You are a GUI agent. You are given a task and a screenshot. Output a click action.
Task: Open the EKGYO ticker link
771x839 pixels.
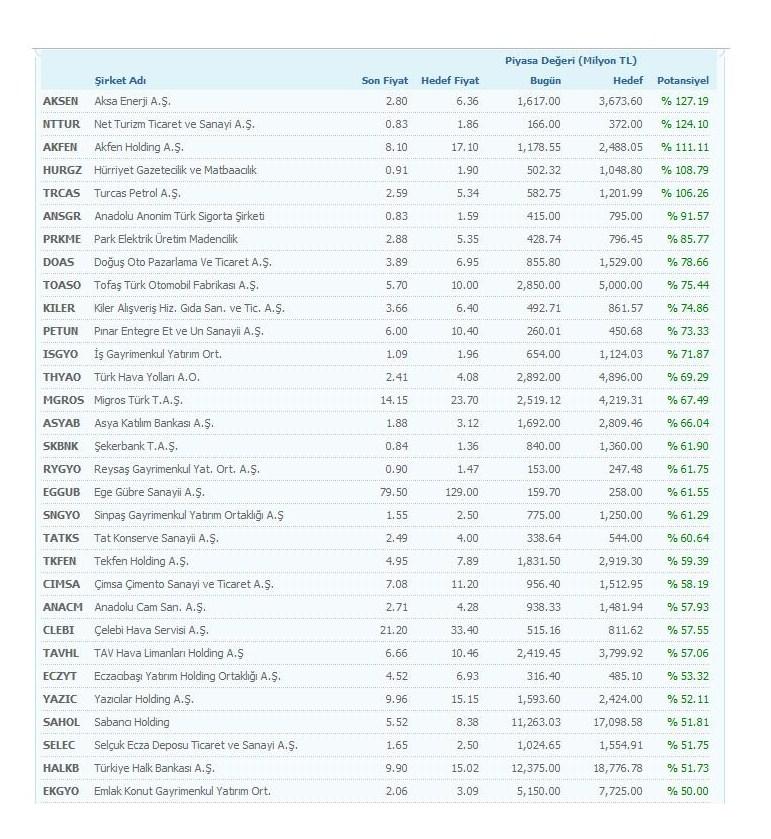coord(61,791)
